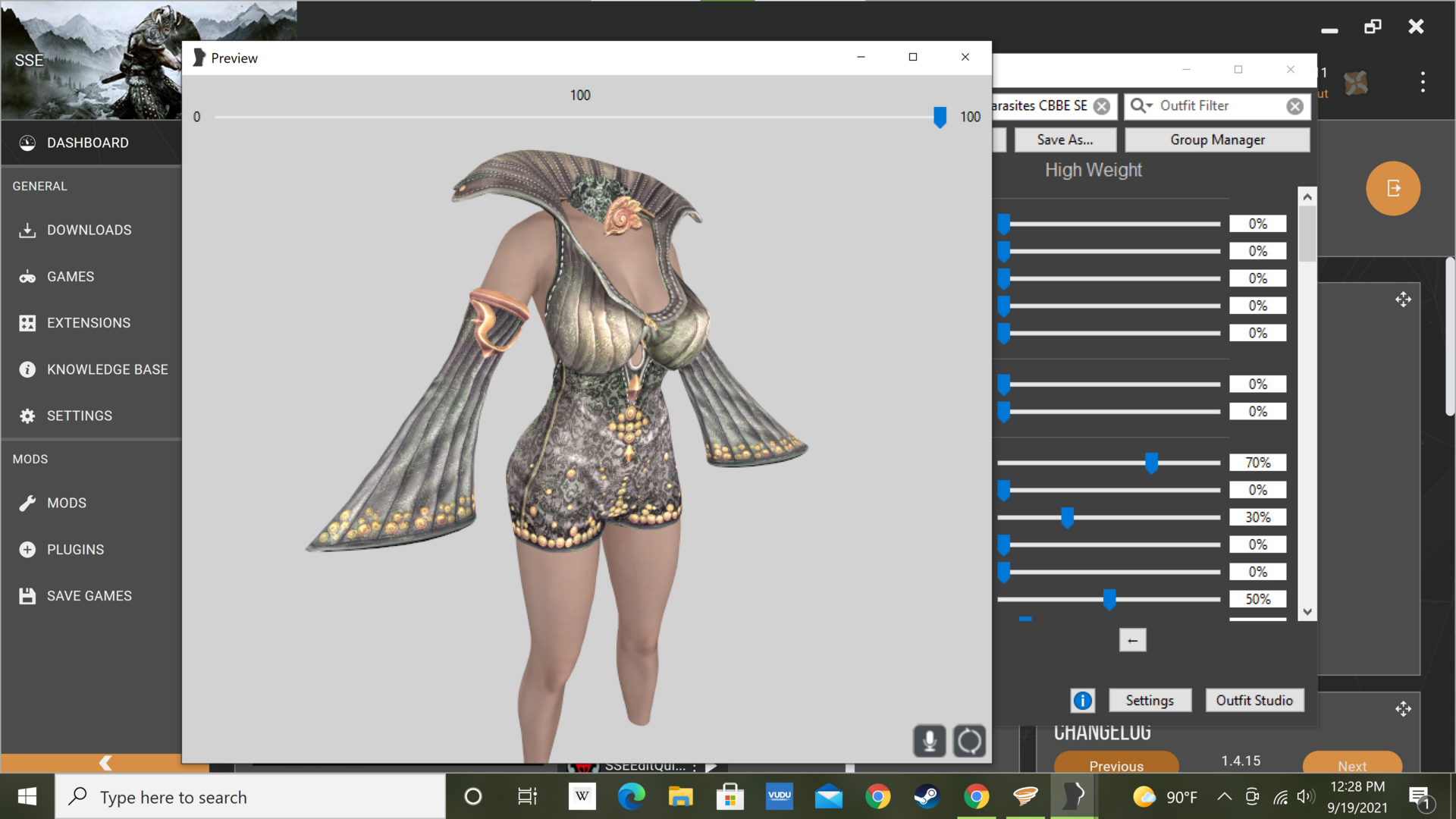This screenshot has height=819, width=1456.
Task: Click the Extensions puzzle icon
Action: tap(27, 323)
